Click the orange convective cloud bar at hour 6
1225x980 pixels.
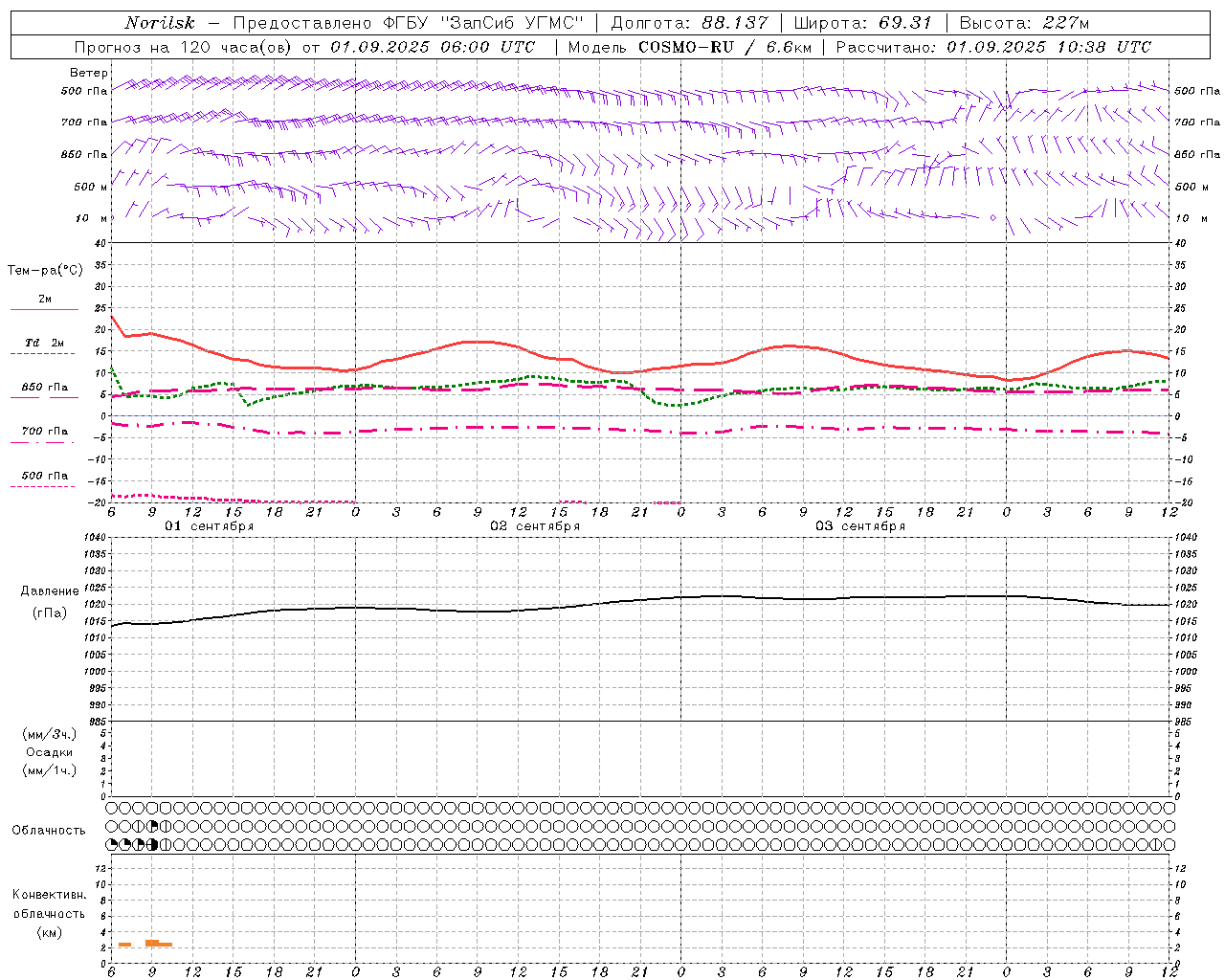(124, 945)
